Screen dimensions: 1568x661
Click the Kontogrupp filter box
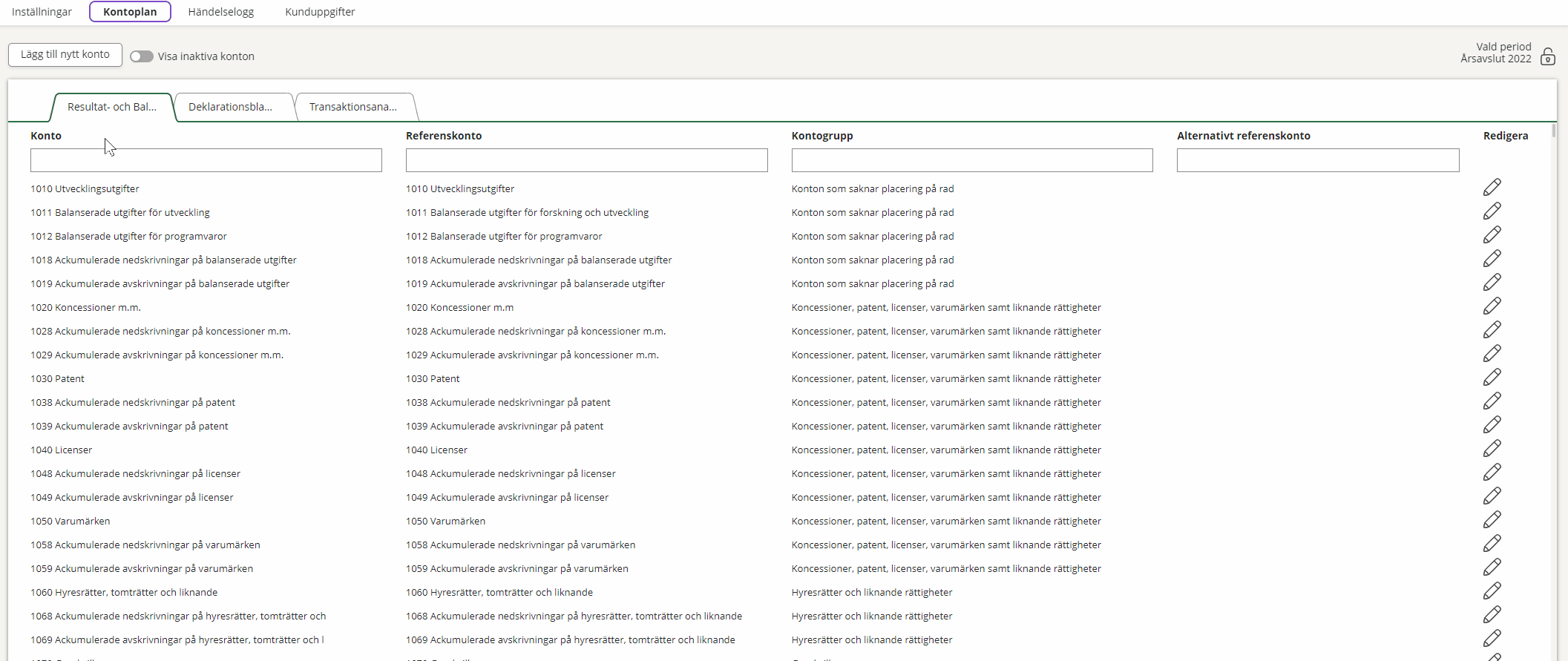coord(971,160)
